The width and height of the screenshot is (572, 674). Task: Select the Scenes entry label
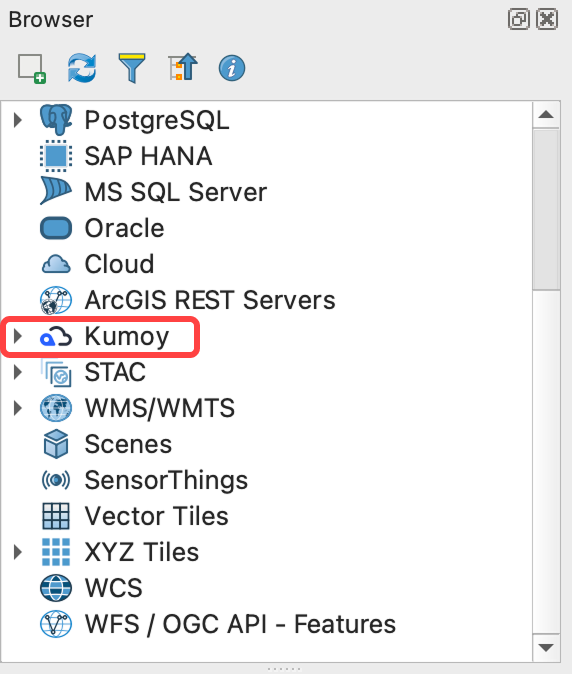[128, 444]
